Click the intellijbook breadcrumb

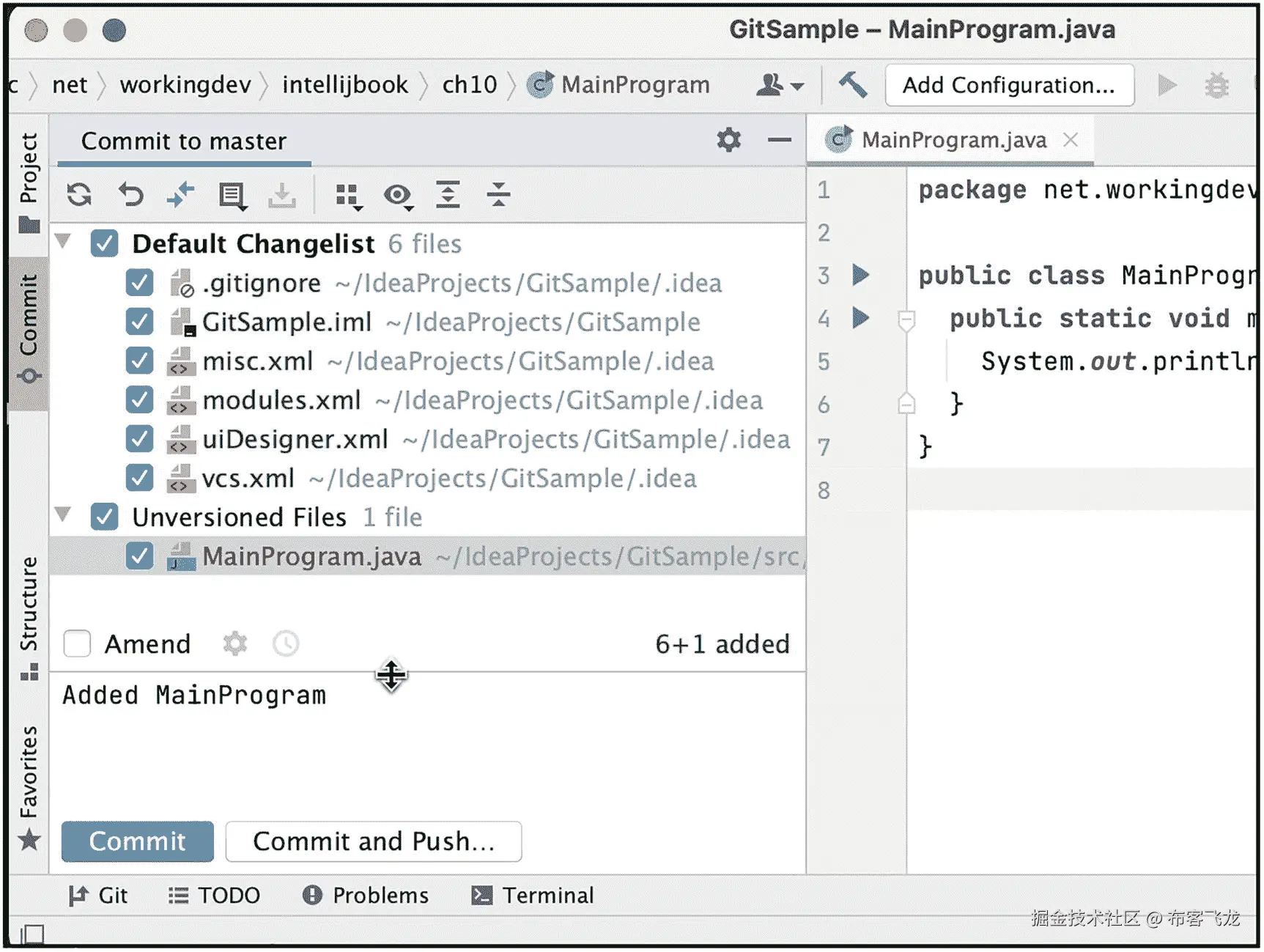(345, 85)
